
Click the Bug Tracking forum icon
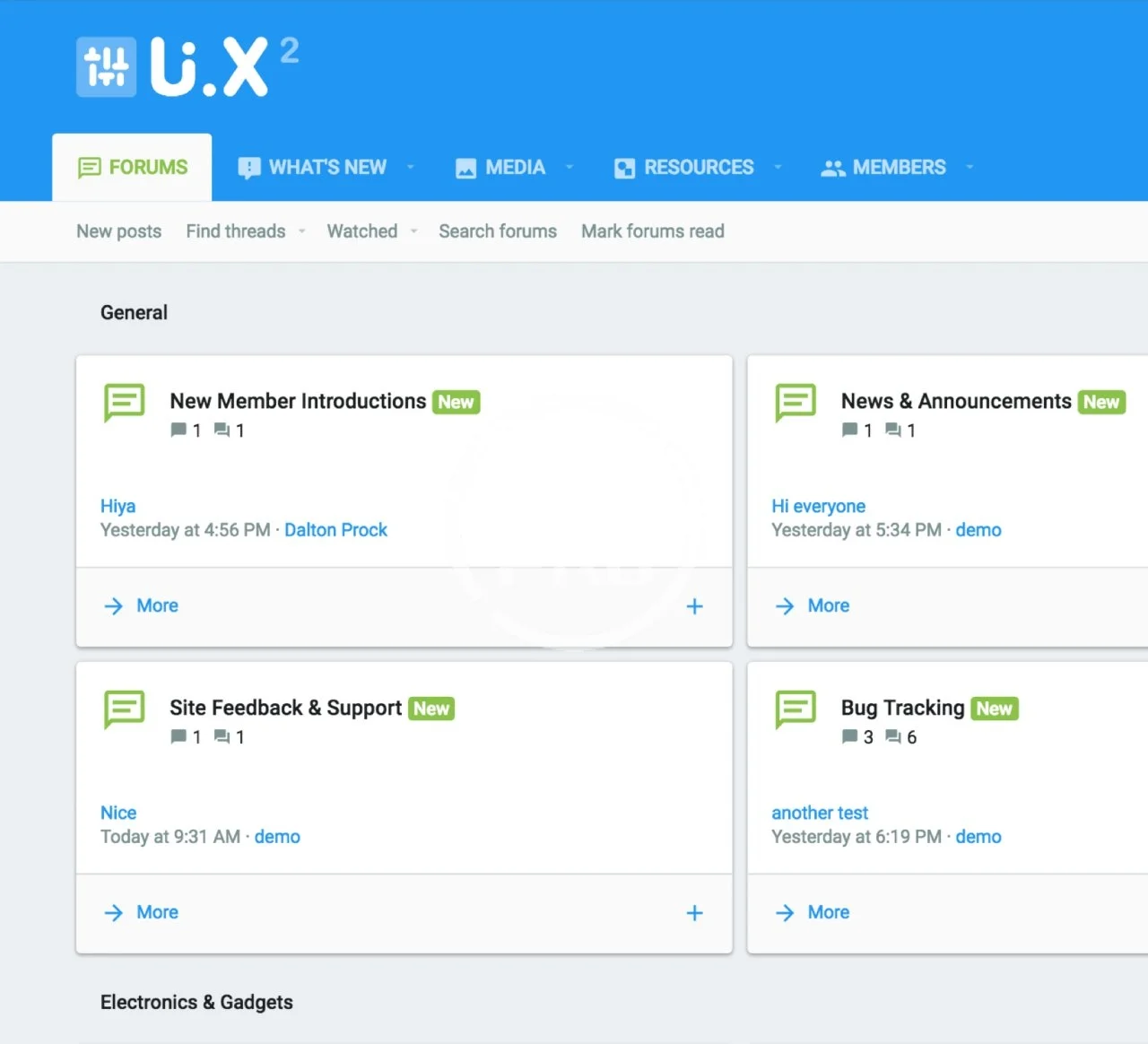click(x=796, y=709)
